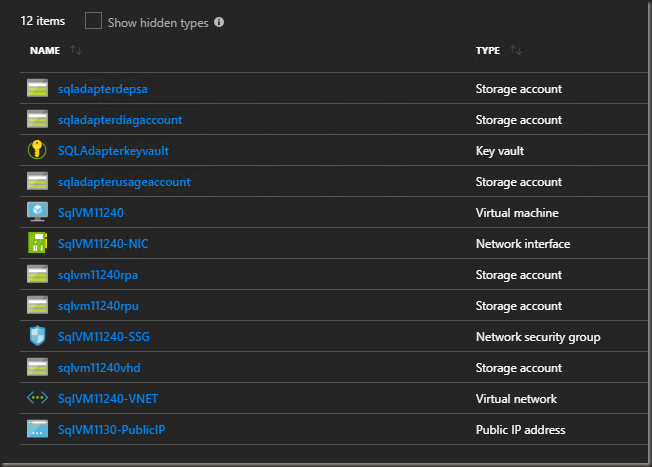Viewport: 652px width, 467px height.
Task: Open the sqladapterdiagaccount resource link
Action: pos(120,120)
